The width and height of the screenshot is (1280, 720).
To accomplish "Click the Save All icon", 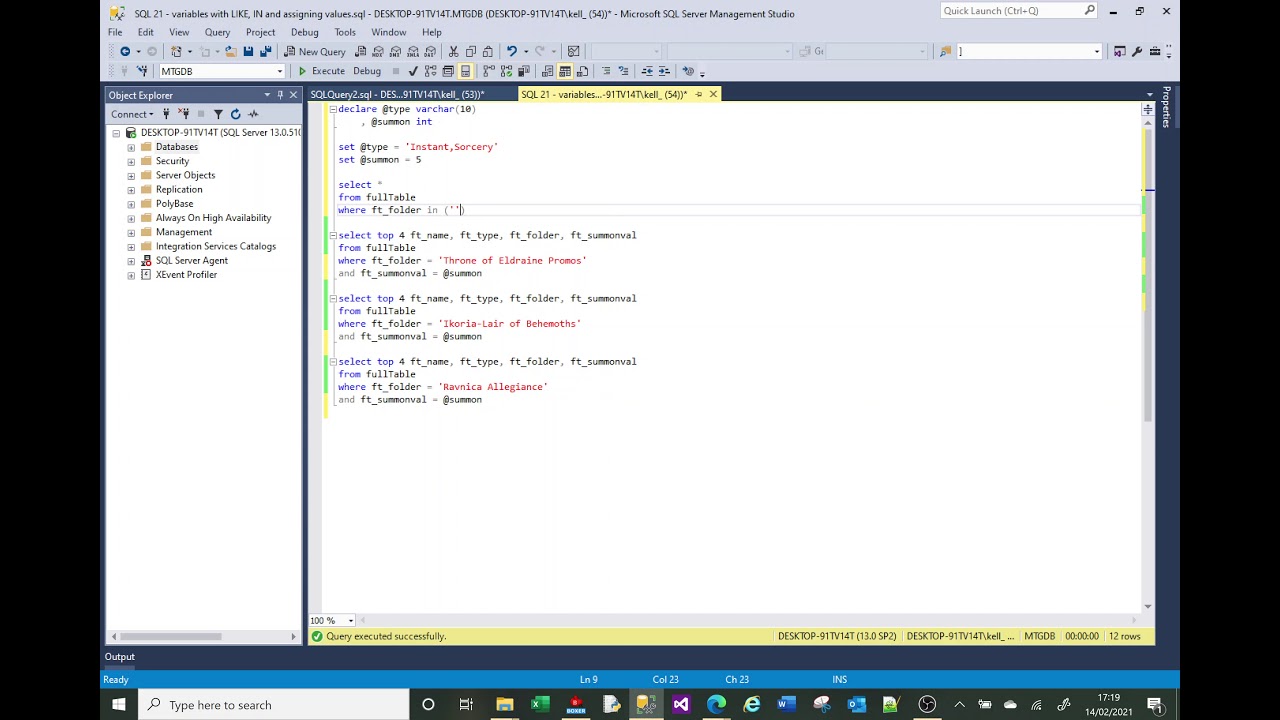I will (x=265, y=51).
